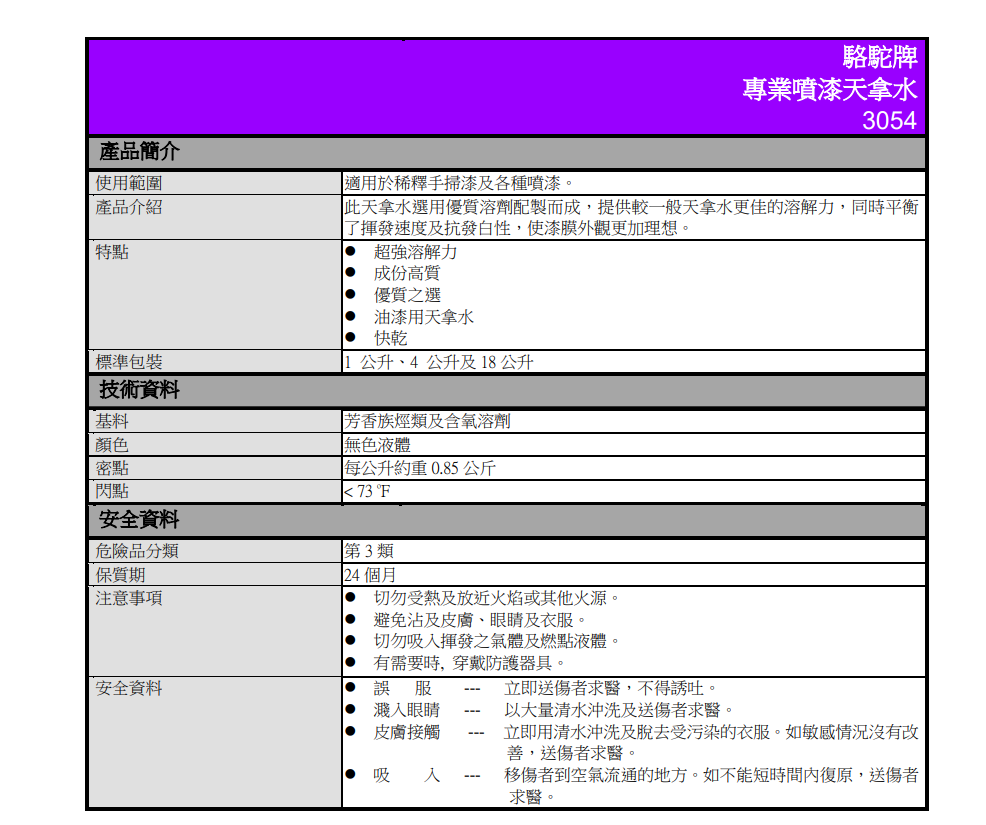Click the value '無色液體'

[377, 445]
